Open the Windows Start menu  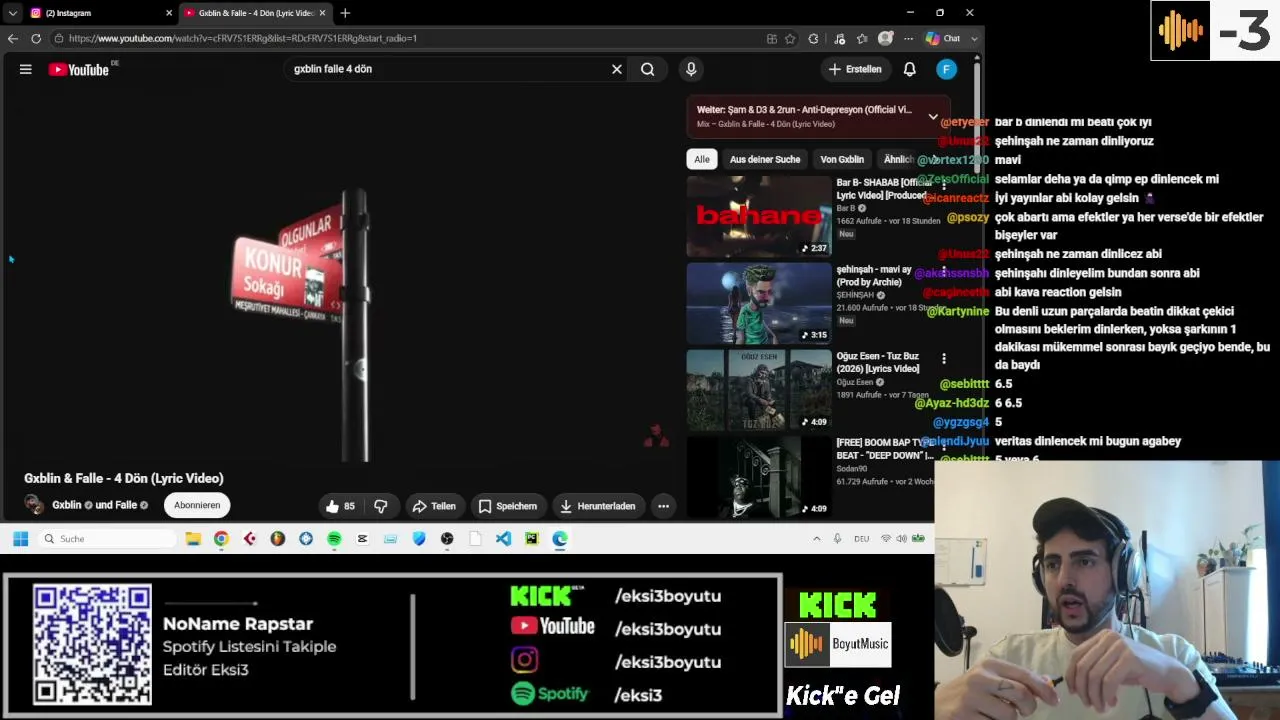pos(20,538)
